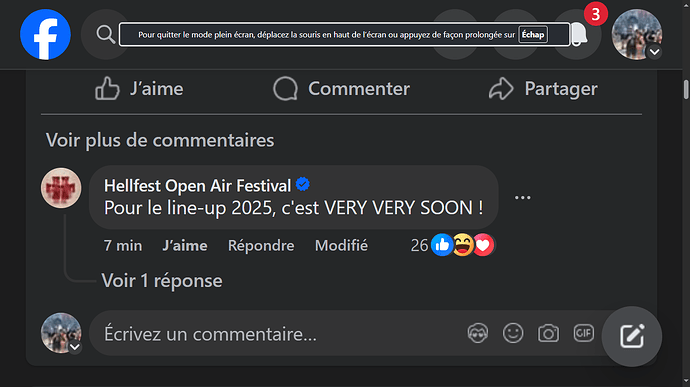Reply via Répondre under the comment

pos(261,246)
